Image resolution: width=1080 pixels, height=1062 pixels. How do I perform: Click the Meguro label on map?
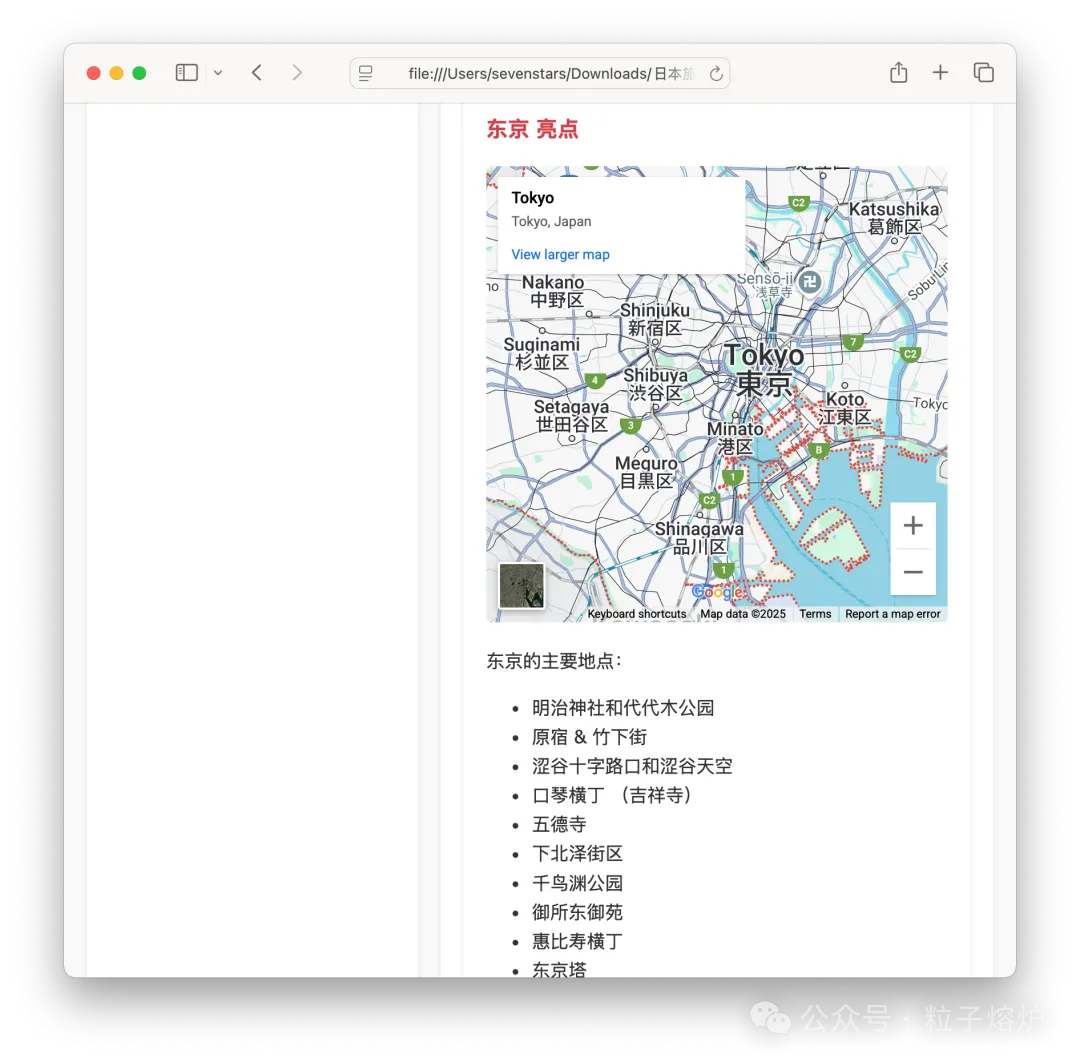click(x=646, y=472)
